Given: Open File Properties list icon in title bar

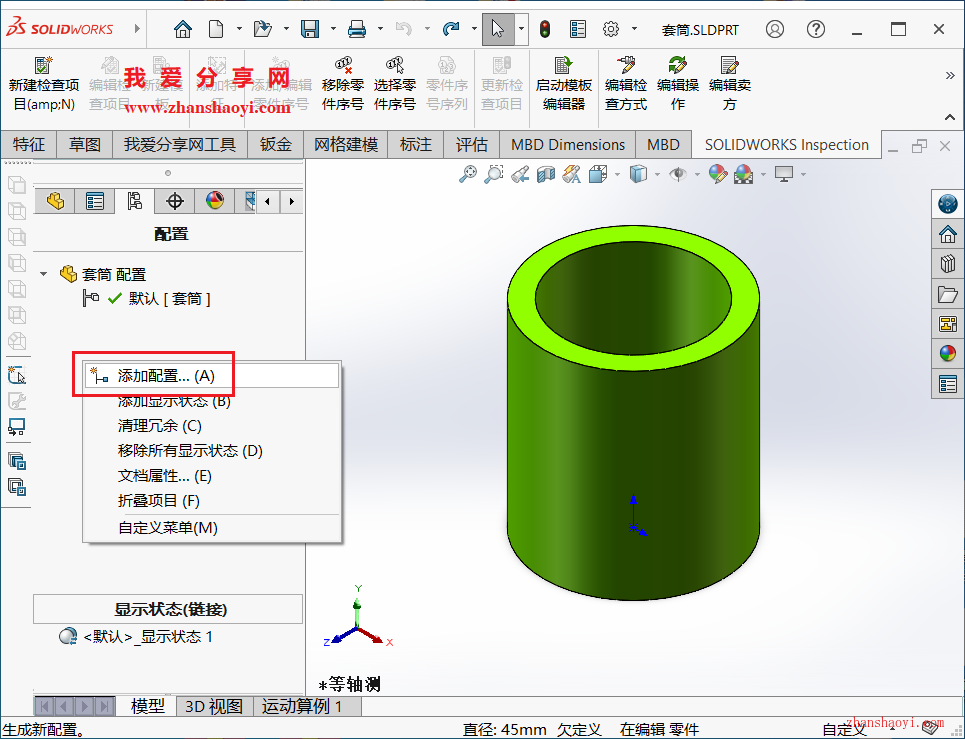Looking at the screenshot, I should tap(578, 29).
